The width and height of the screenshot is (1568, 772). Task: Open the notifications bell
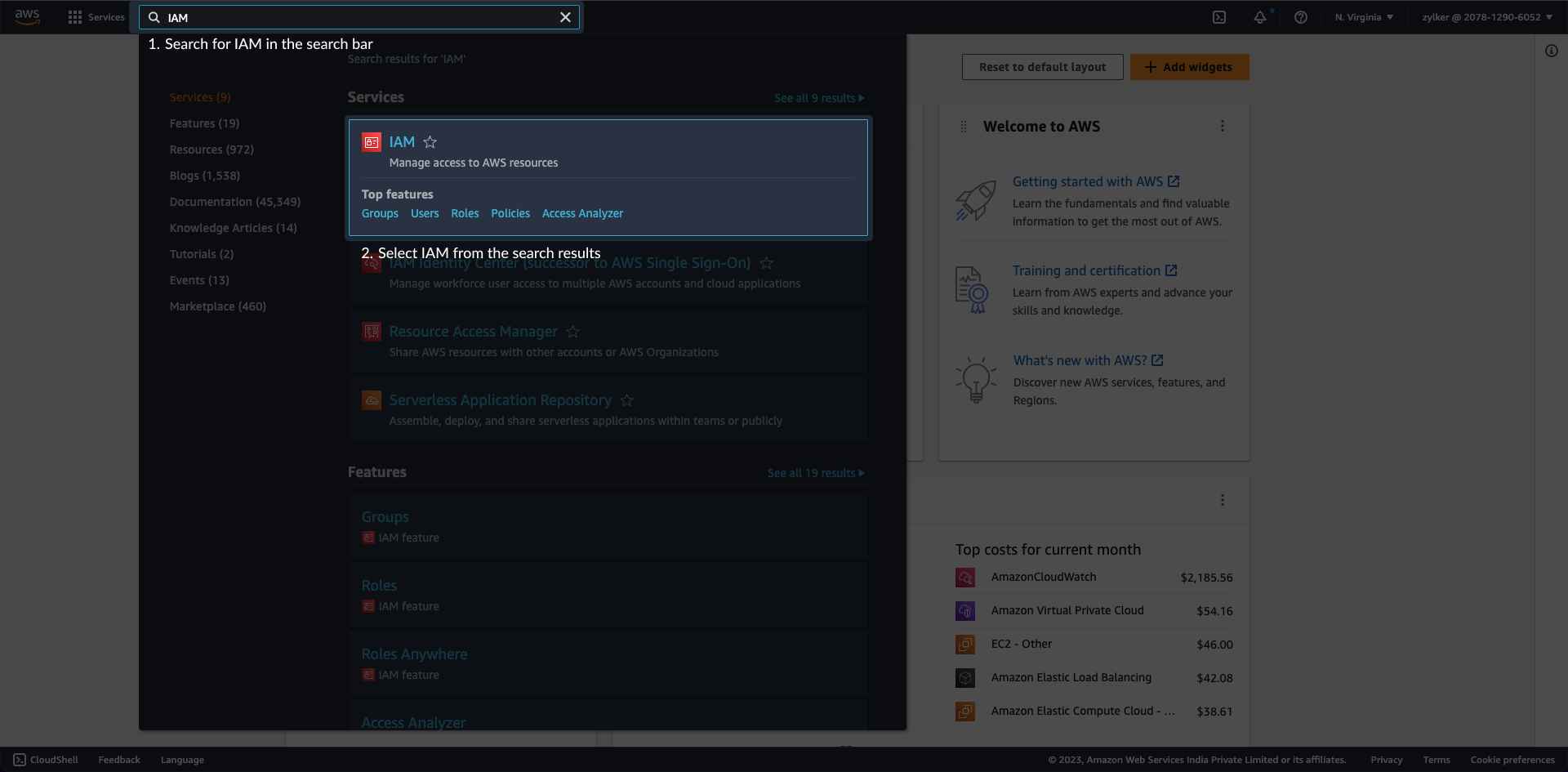coord(1260,16)
